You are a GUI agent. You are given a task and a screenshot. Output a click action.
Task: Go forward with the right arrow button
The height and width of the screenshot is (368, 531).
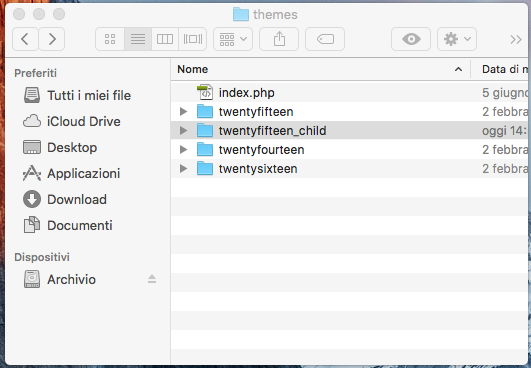point(52,39)
